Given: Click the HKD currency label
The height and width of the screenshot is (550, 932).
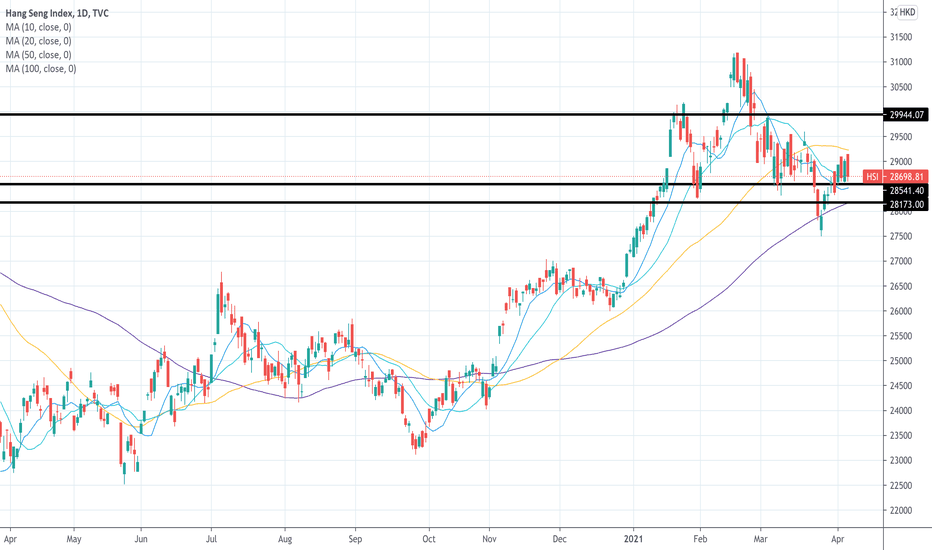Looking at the screenshot, I should 907,12.
